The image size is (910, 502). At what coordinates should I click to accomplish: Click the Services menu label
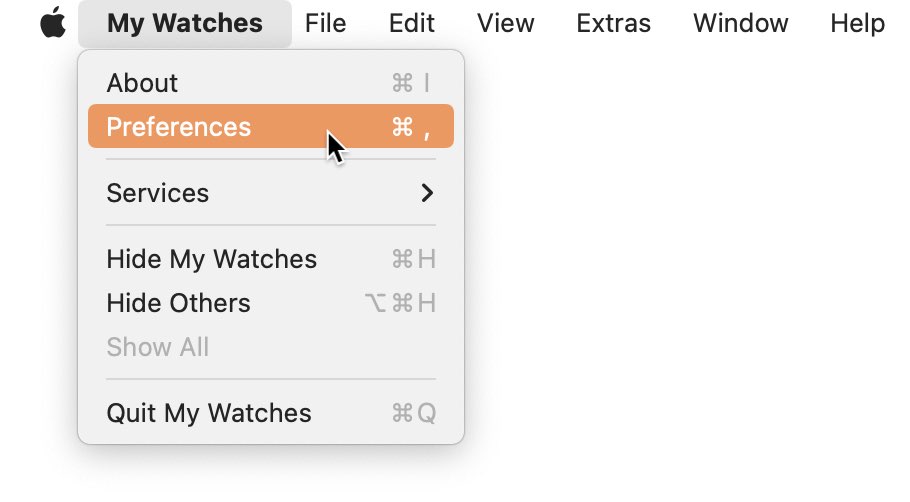point(157,193)
